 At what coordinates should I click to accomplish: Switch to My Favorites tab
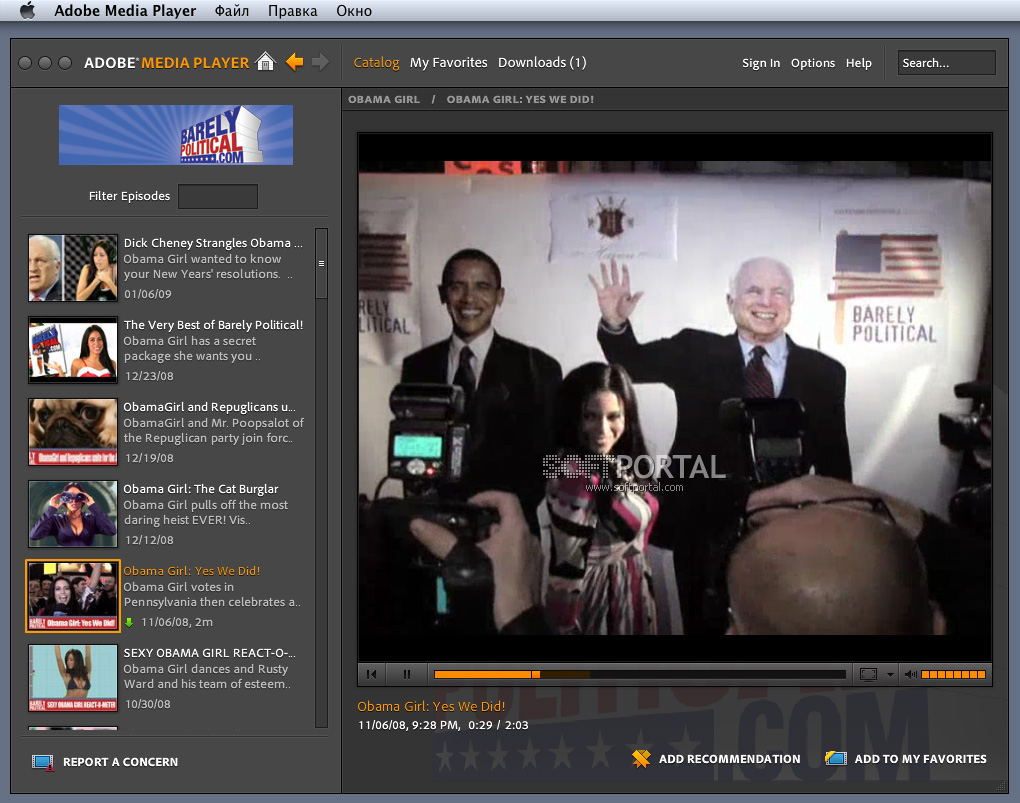[448, 62]
